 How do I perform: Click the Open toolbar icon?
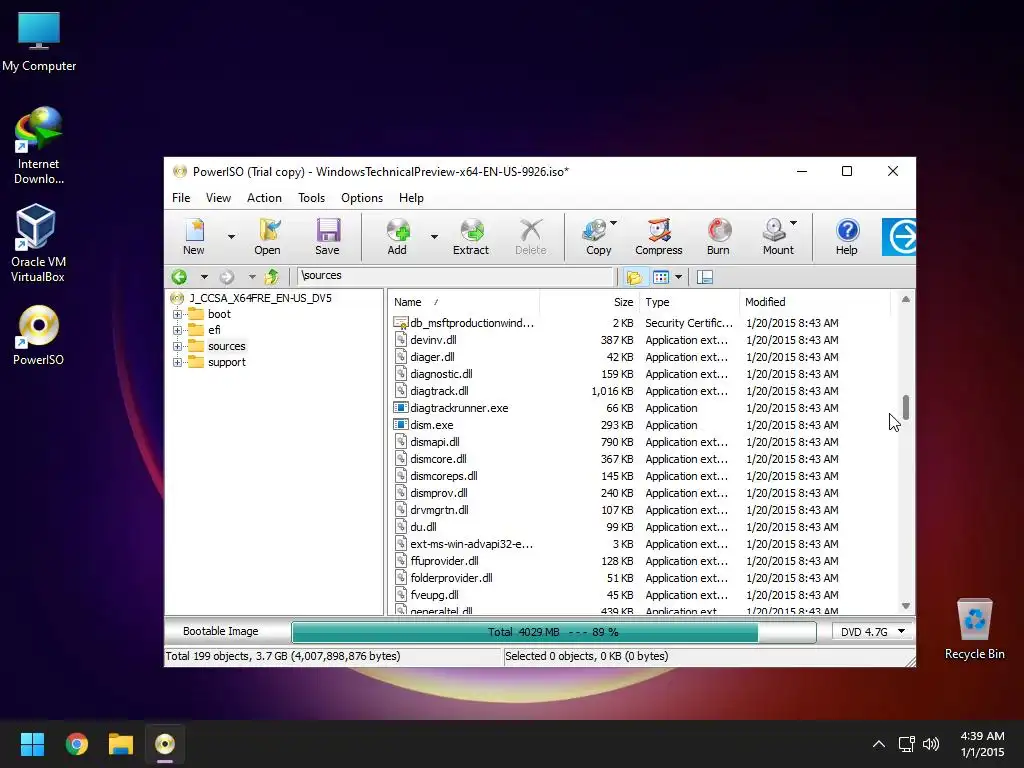point(267,236)
